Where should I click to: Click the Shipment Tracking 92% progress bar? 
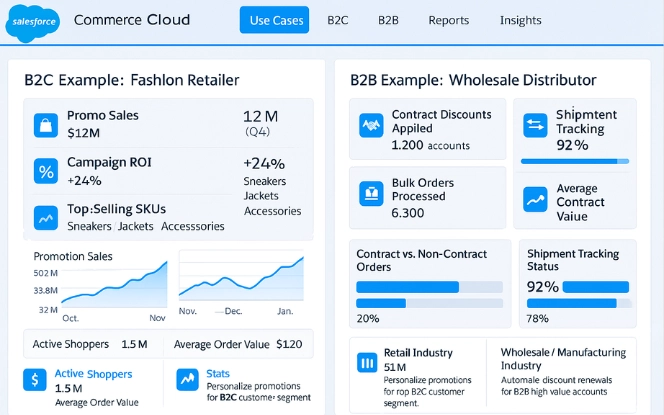575,160
